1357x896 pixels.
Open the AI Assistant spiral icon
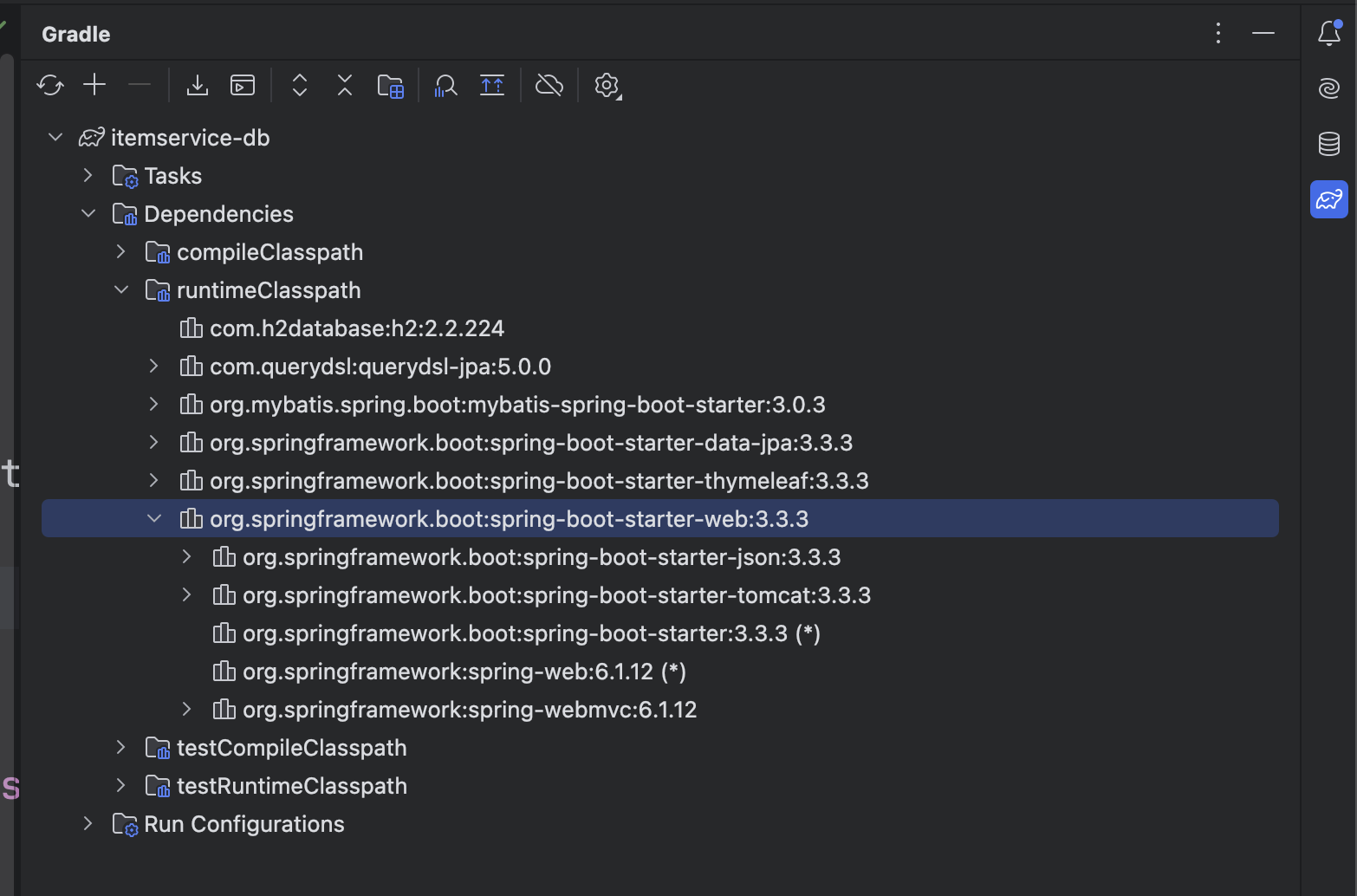[x=1329, y=88]
